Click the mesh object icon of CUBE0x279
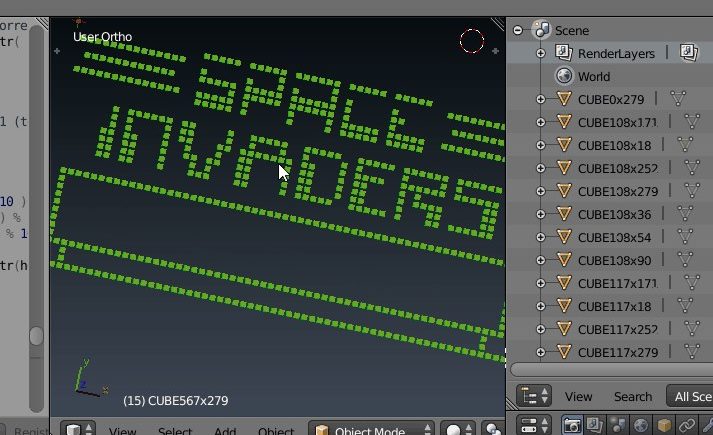713x435 pixels. (564, 99)
